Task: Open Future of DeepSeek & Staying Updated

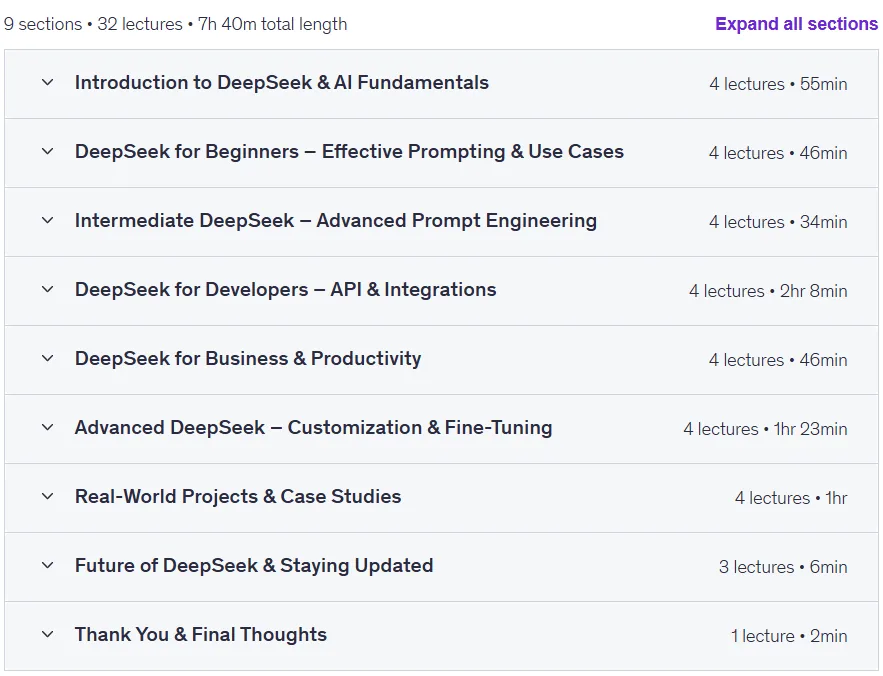Action: click(254, 566)
